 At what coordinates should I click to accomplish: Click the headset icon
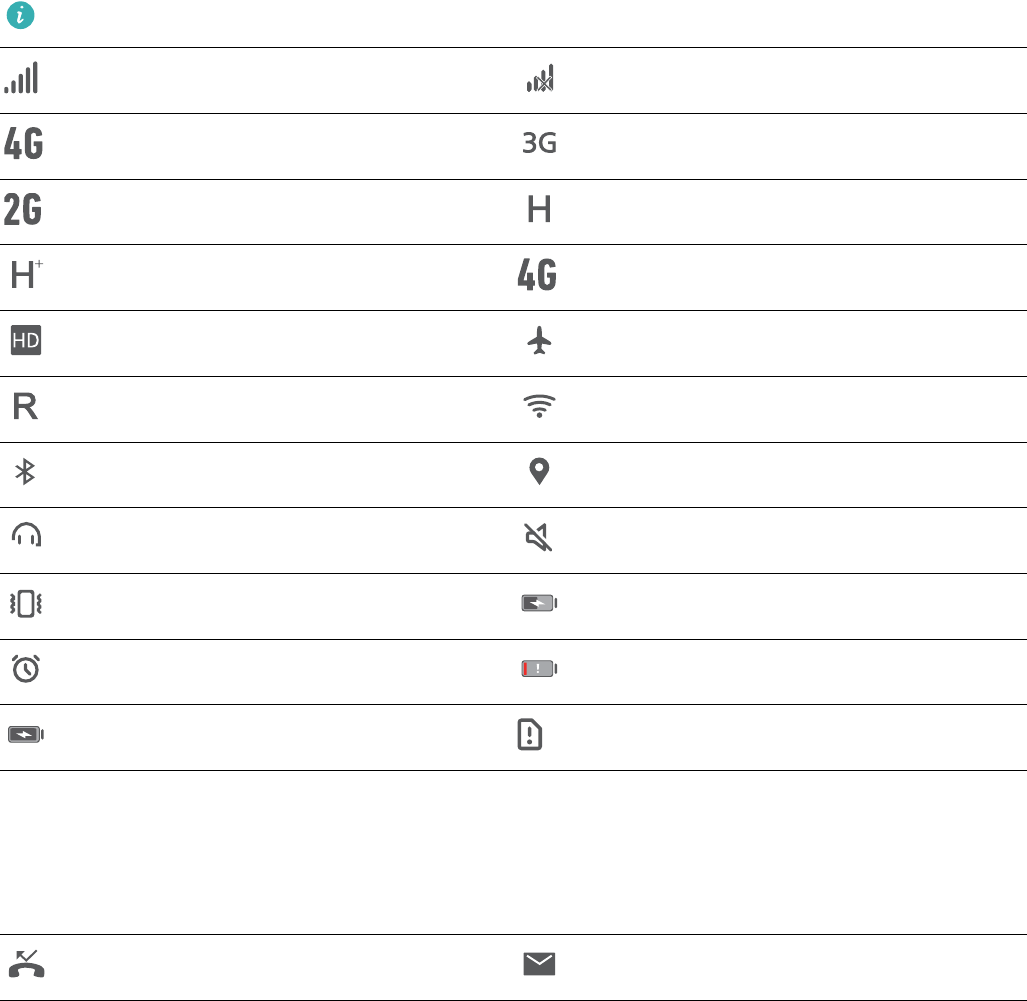(x=26, y=535)
